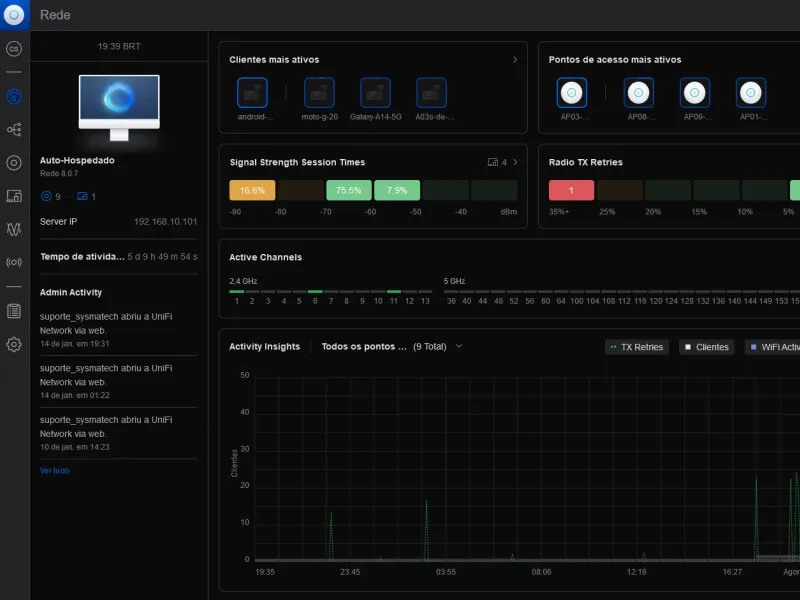Expand the Clientes mais ativos panel

pyautogui.click(x=515, y=60)
